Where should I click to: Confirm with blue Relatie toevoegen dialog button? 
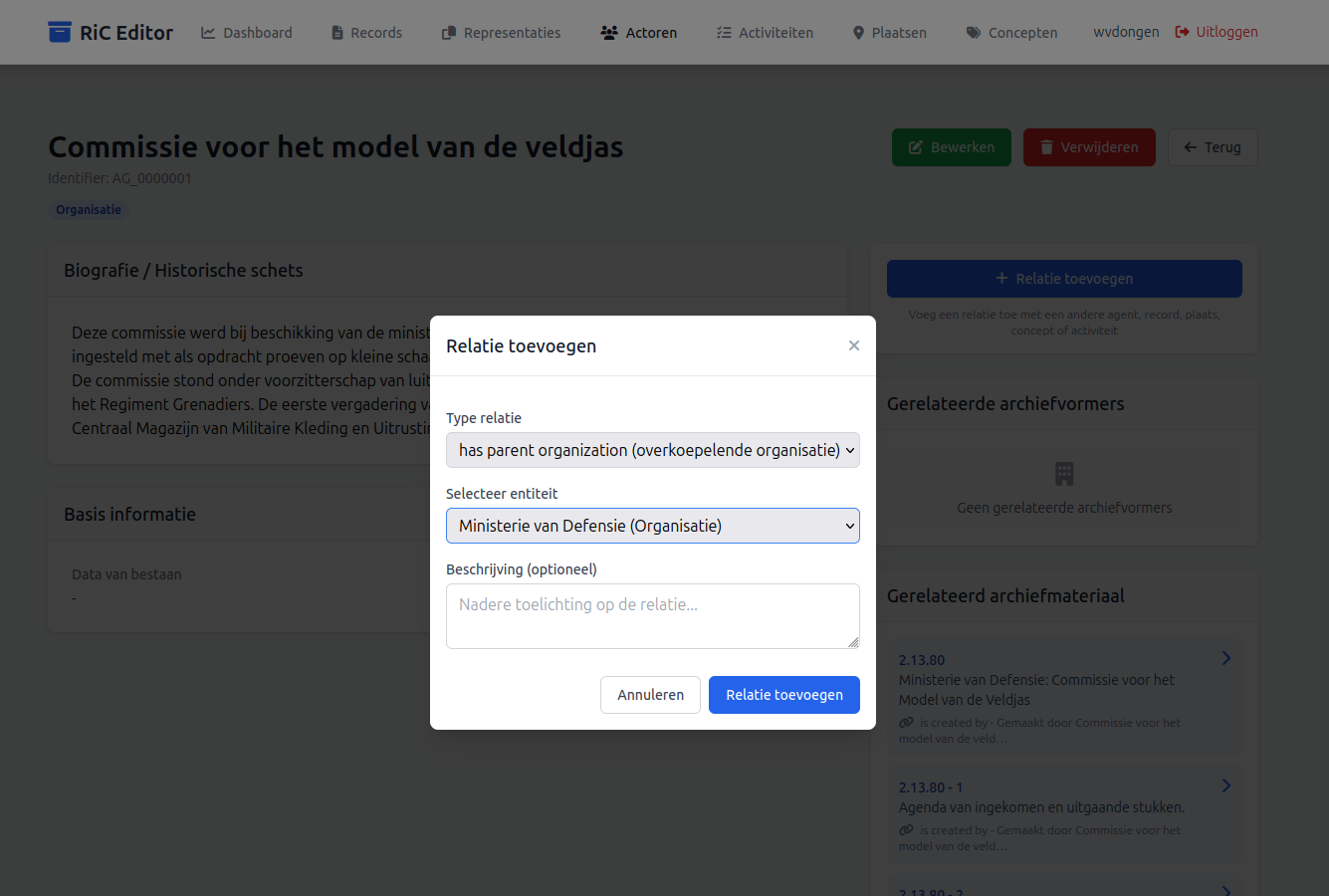(784, 695)
